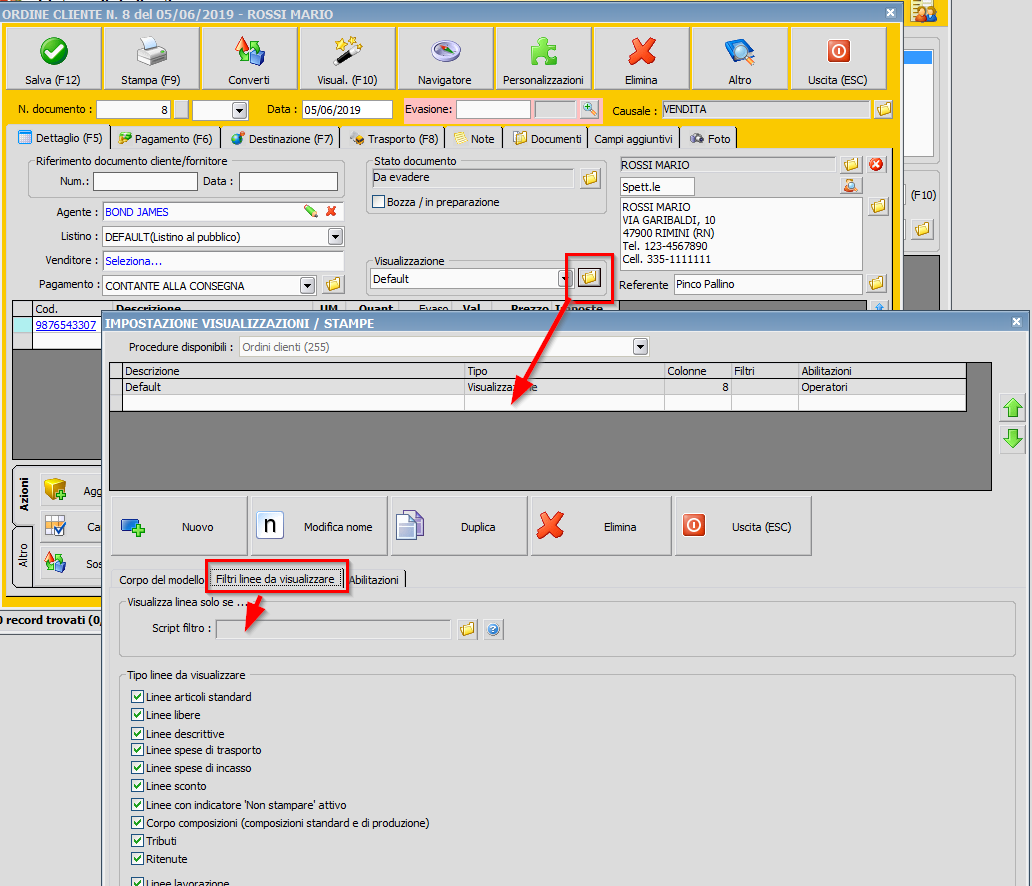This screenshot has width=1032, height=886.
Task: Click the Script filtro input field
Action: 334,629
